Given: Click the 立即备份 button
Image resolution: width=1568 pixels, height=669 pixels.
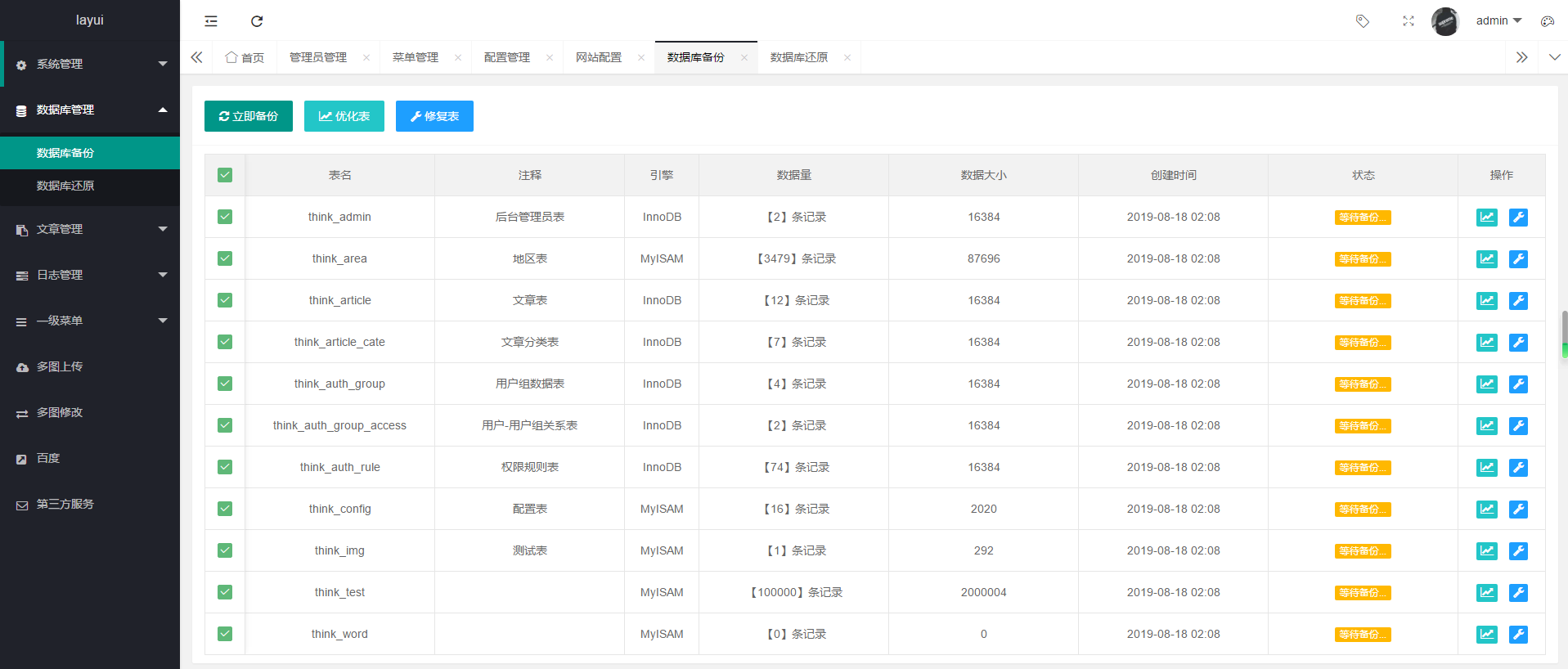Looking at the screenshot, I should pos(249,116).
